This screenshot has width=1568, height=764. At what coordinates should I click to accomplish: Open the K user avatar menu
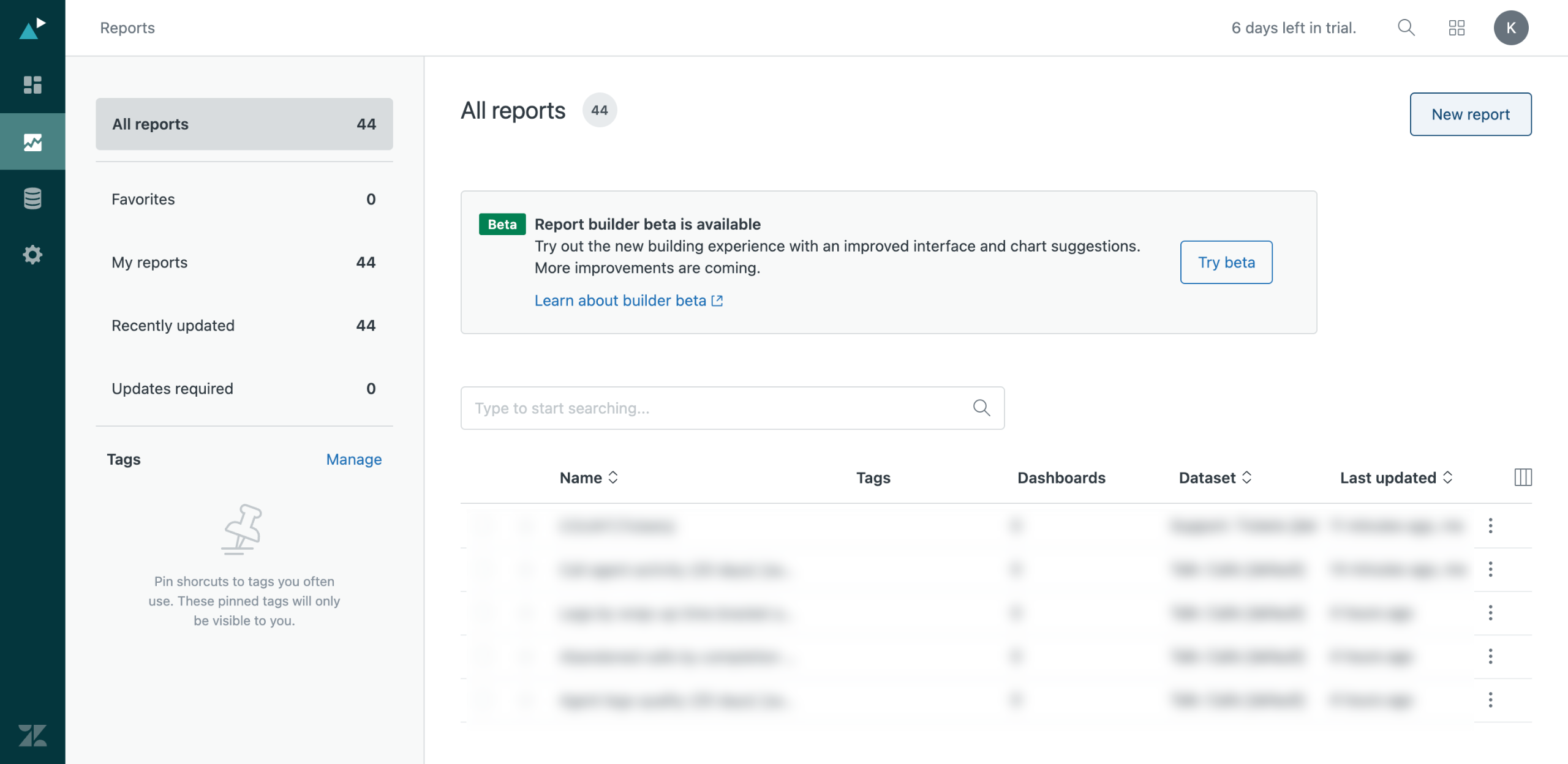pyautogui.click(x=1510, y=28)
